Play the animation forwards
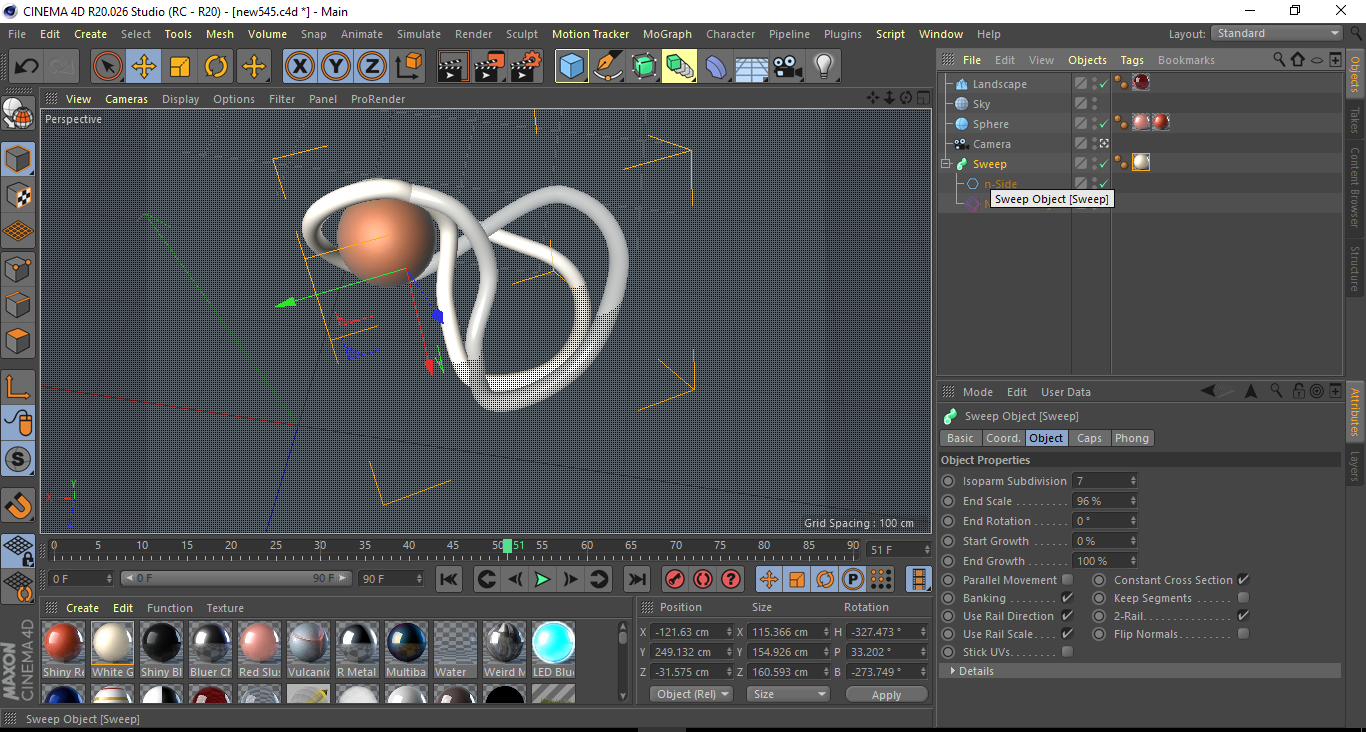 (x=542, y=579)
